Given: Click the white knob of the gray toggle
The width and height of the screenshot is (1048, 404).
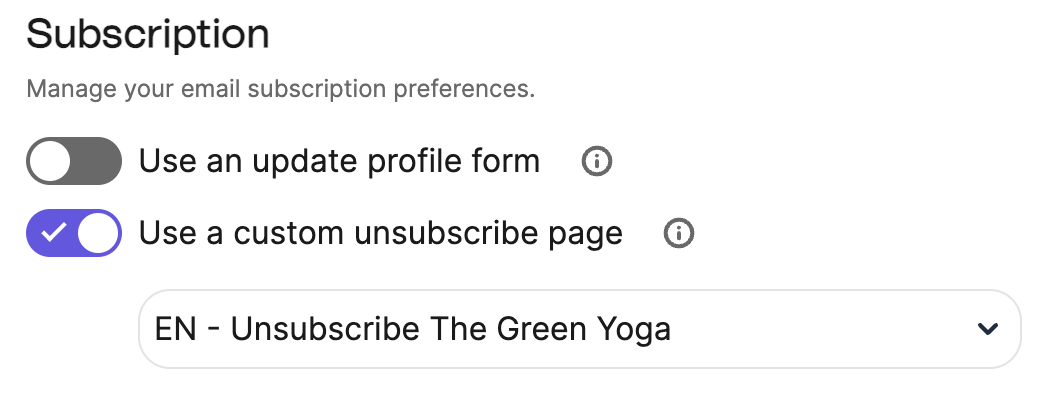Looking at the screenshot, I should coord(51,161).
